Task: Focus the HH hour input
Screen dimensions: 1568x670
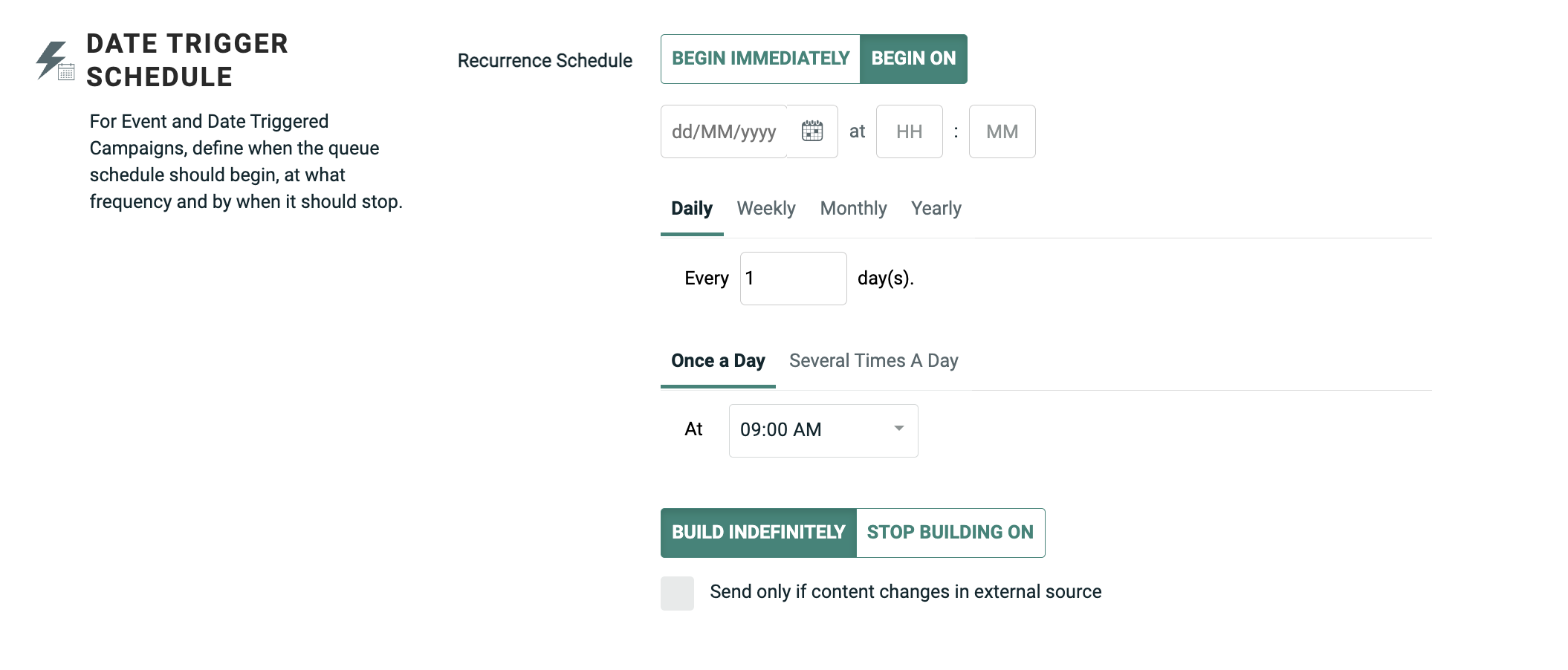Action: point(909,131)
